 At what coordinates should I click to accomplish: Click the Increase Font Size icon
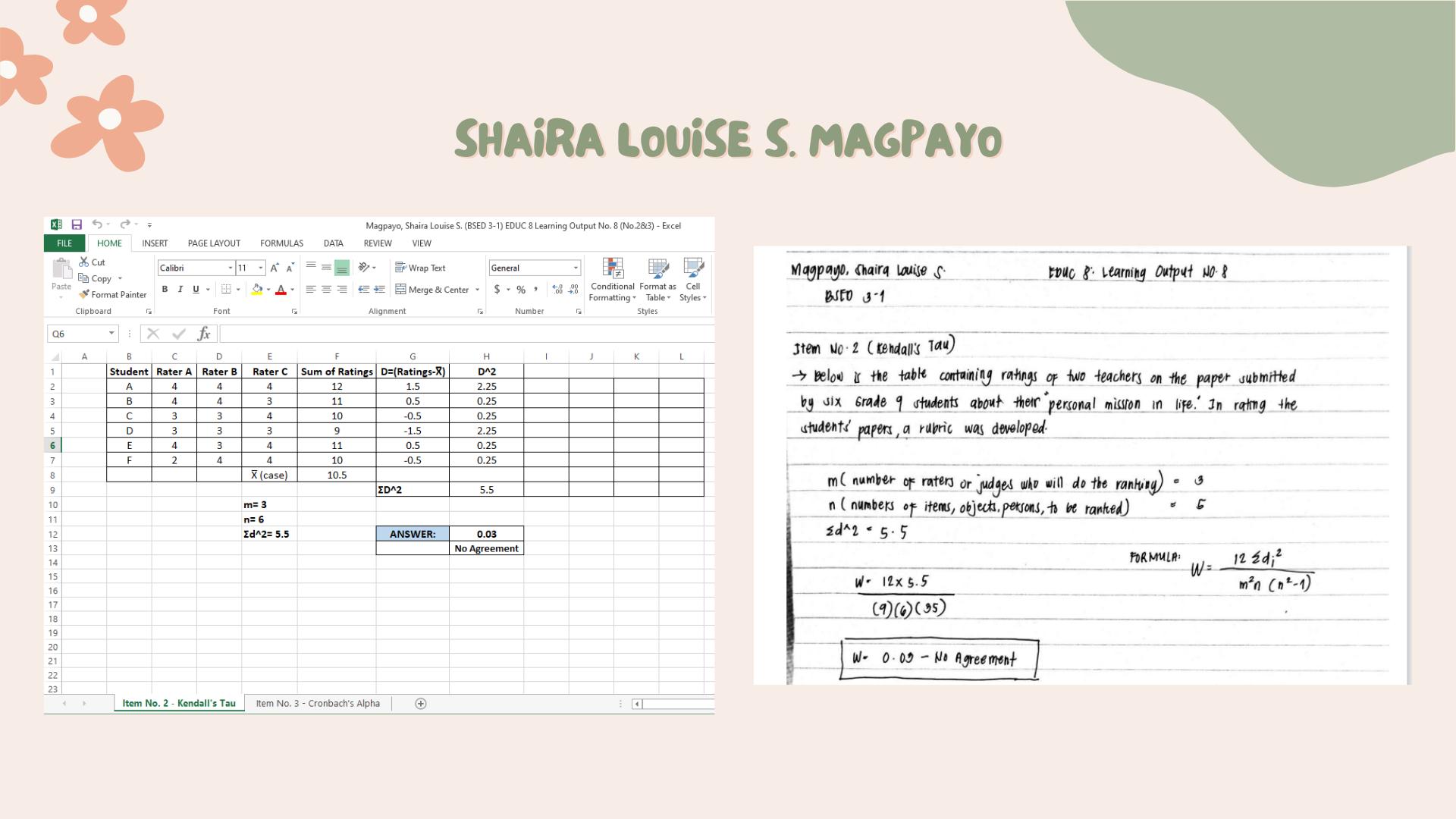275,268
